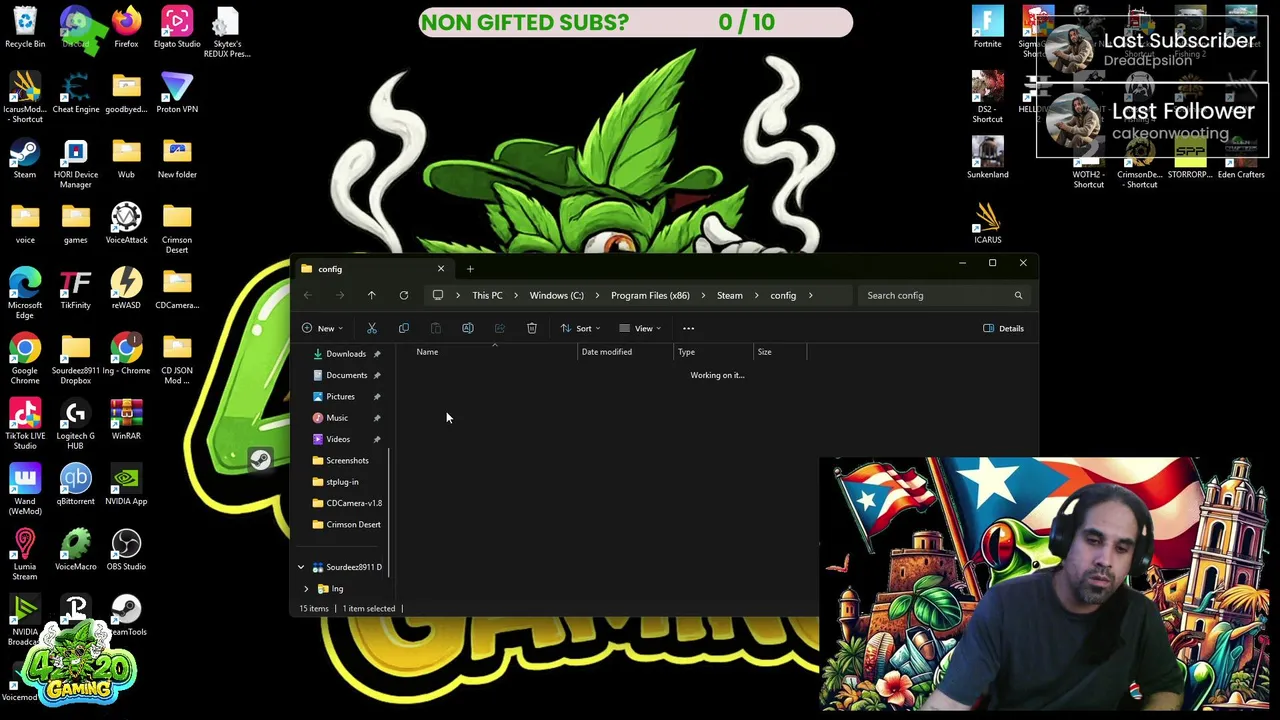Click the search magnifier icon in Explorer

pos(1018,295)
